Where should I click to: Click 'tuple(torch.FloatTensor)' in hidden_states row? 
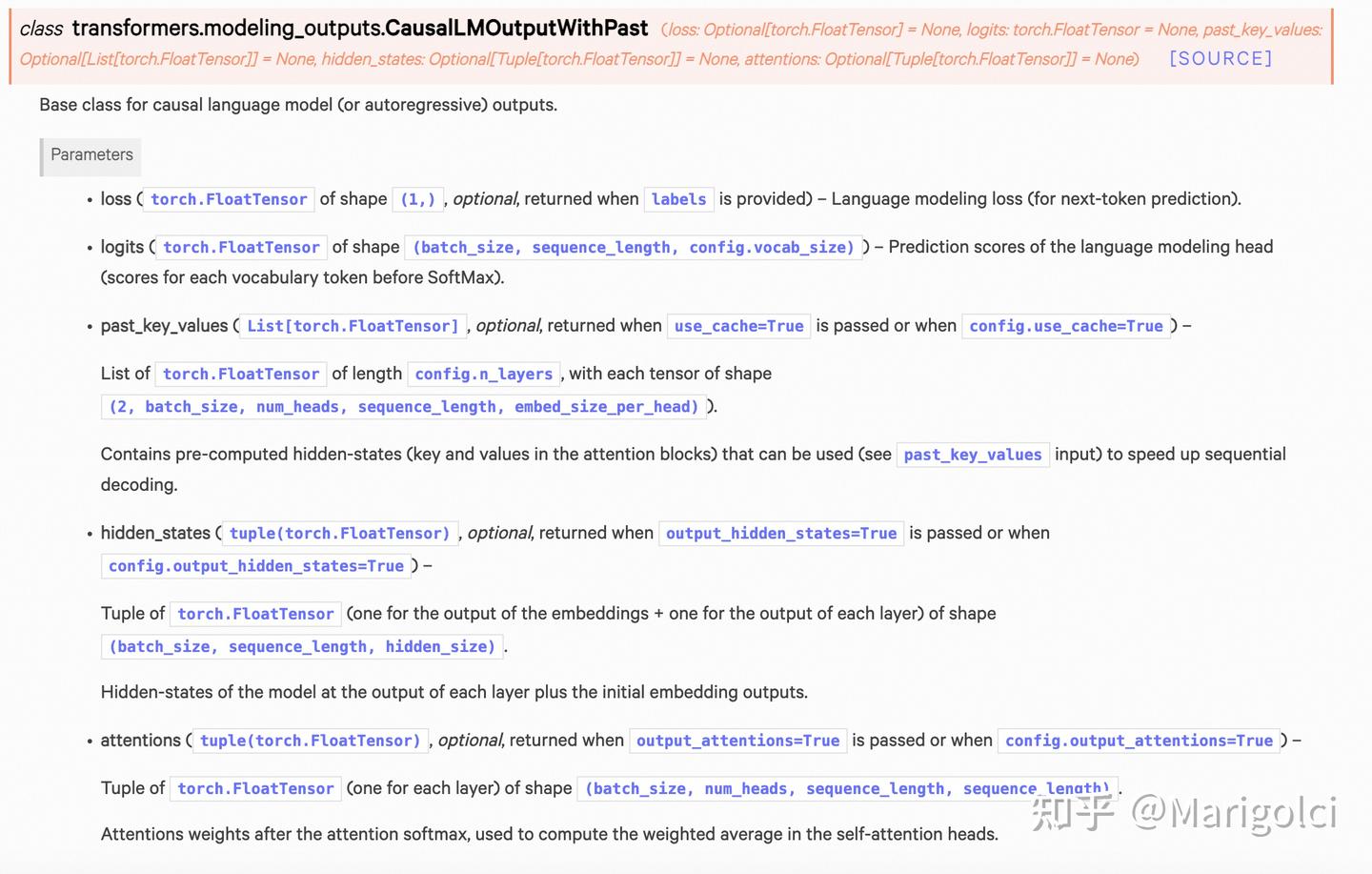click(339, 534)
